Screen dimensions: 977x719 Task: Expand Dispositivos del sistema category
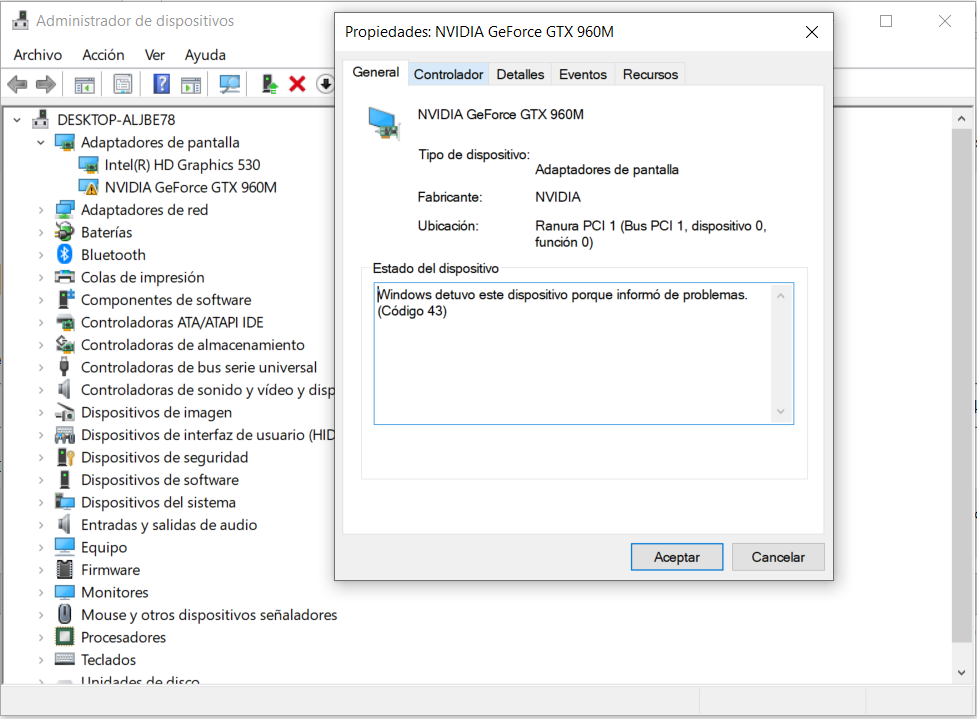click(x=41, y=502)
